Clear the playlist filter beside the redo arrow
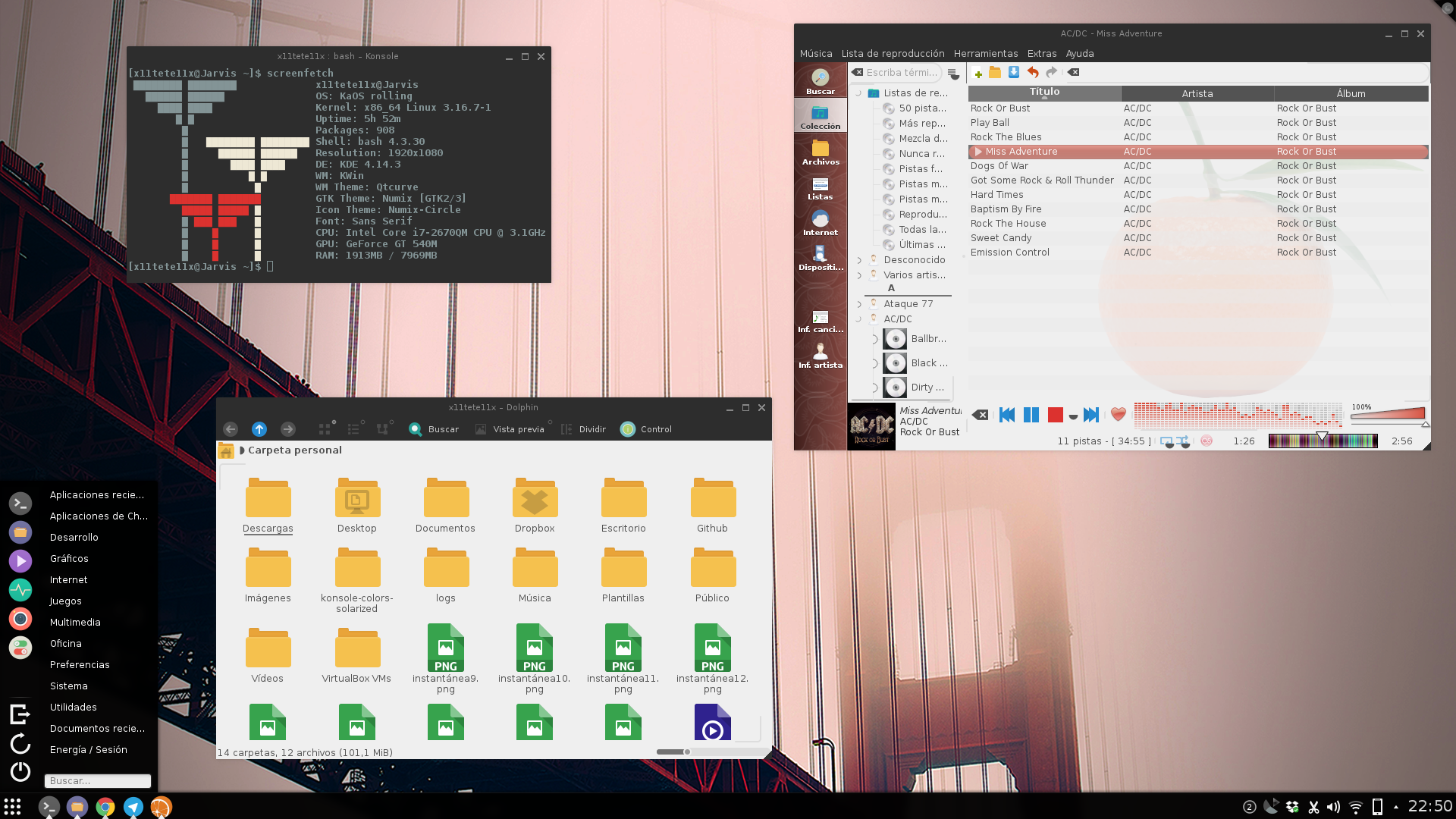Viewport: 1456px width, 819px height. [x=1074, y=73]
